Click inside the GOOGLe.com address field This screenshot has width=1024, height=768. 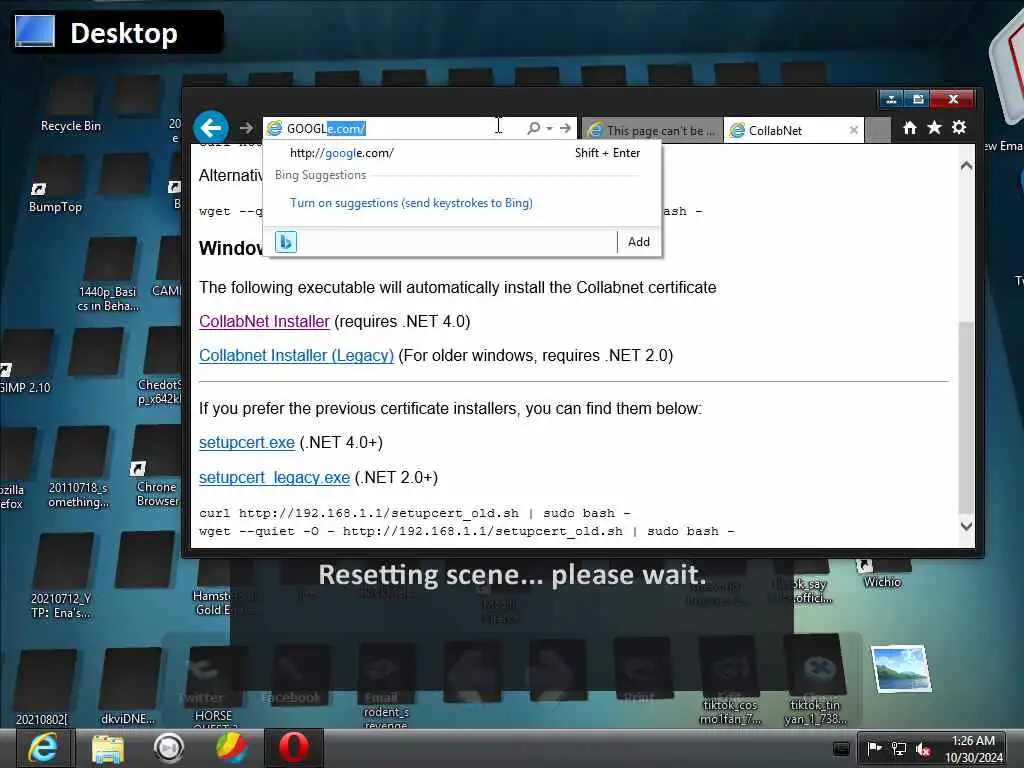point(394,128)
